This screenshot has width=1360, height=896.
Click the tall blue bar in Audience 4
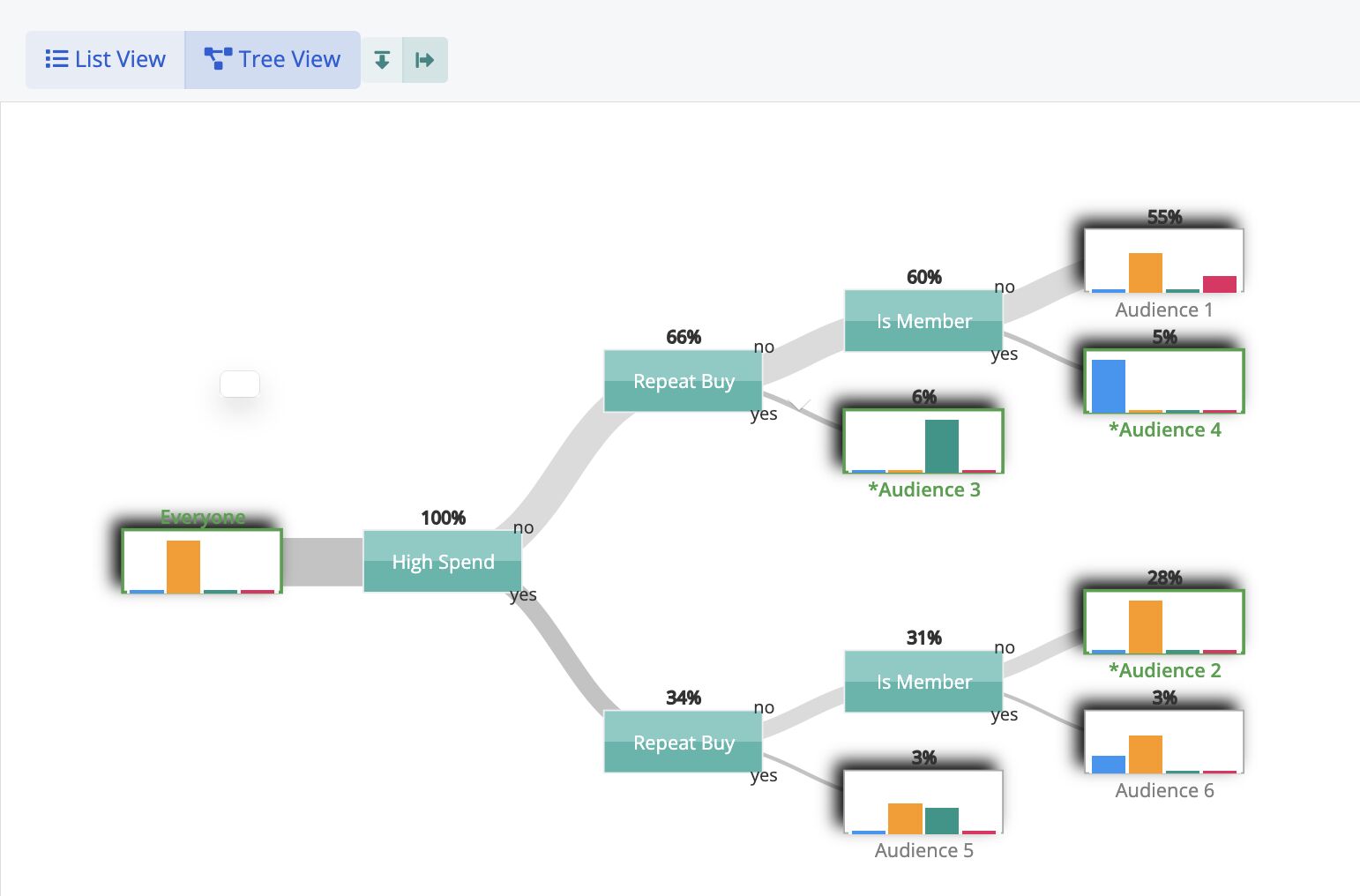point(1109,386)
